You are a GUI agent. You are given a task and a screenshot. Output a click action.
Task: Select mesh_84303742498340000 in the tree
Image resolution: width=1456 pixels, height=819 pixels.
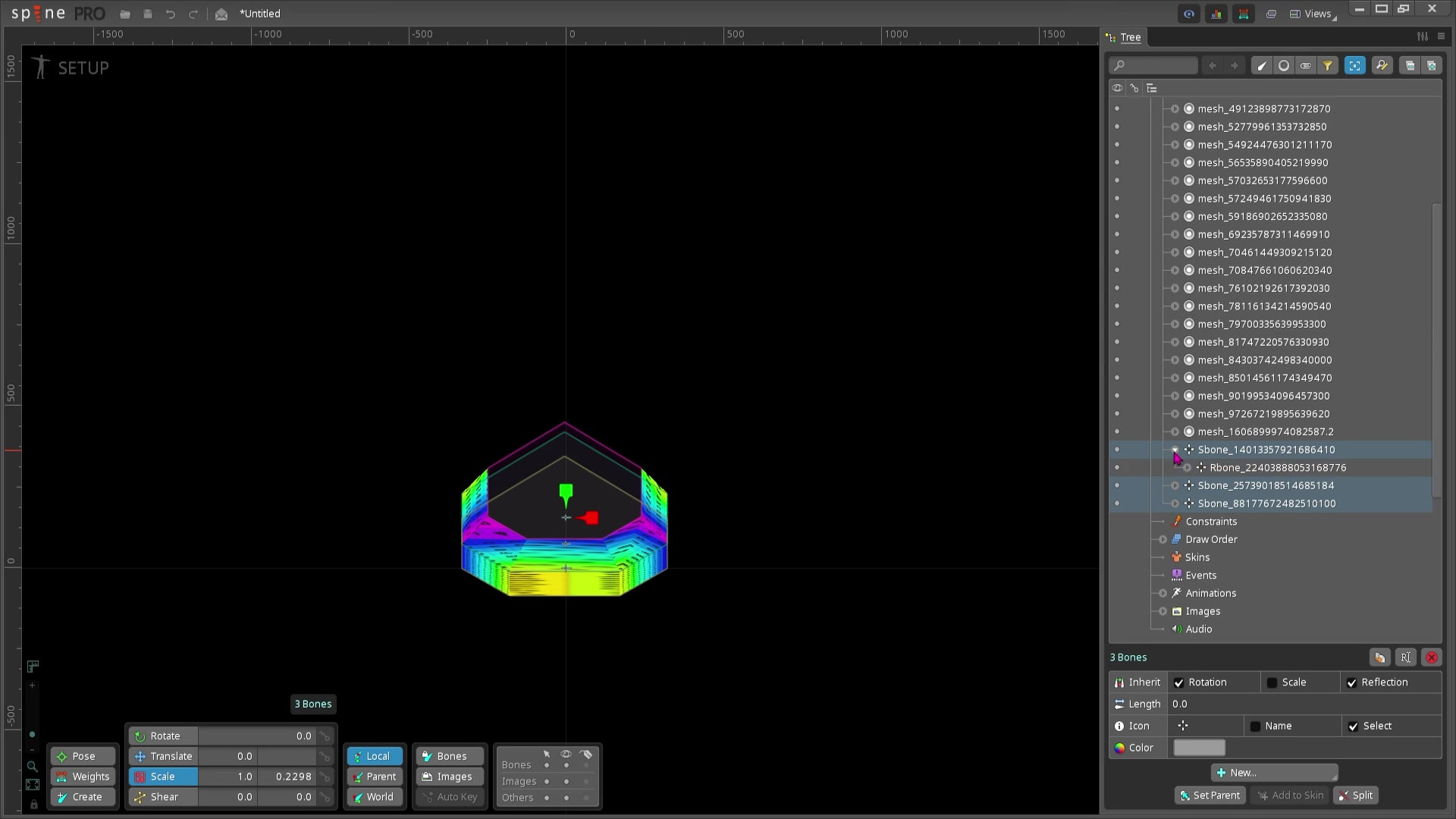pos(1264,359)
